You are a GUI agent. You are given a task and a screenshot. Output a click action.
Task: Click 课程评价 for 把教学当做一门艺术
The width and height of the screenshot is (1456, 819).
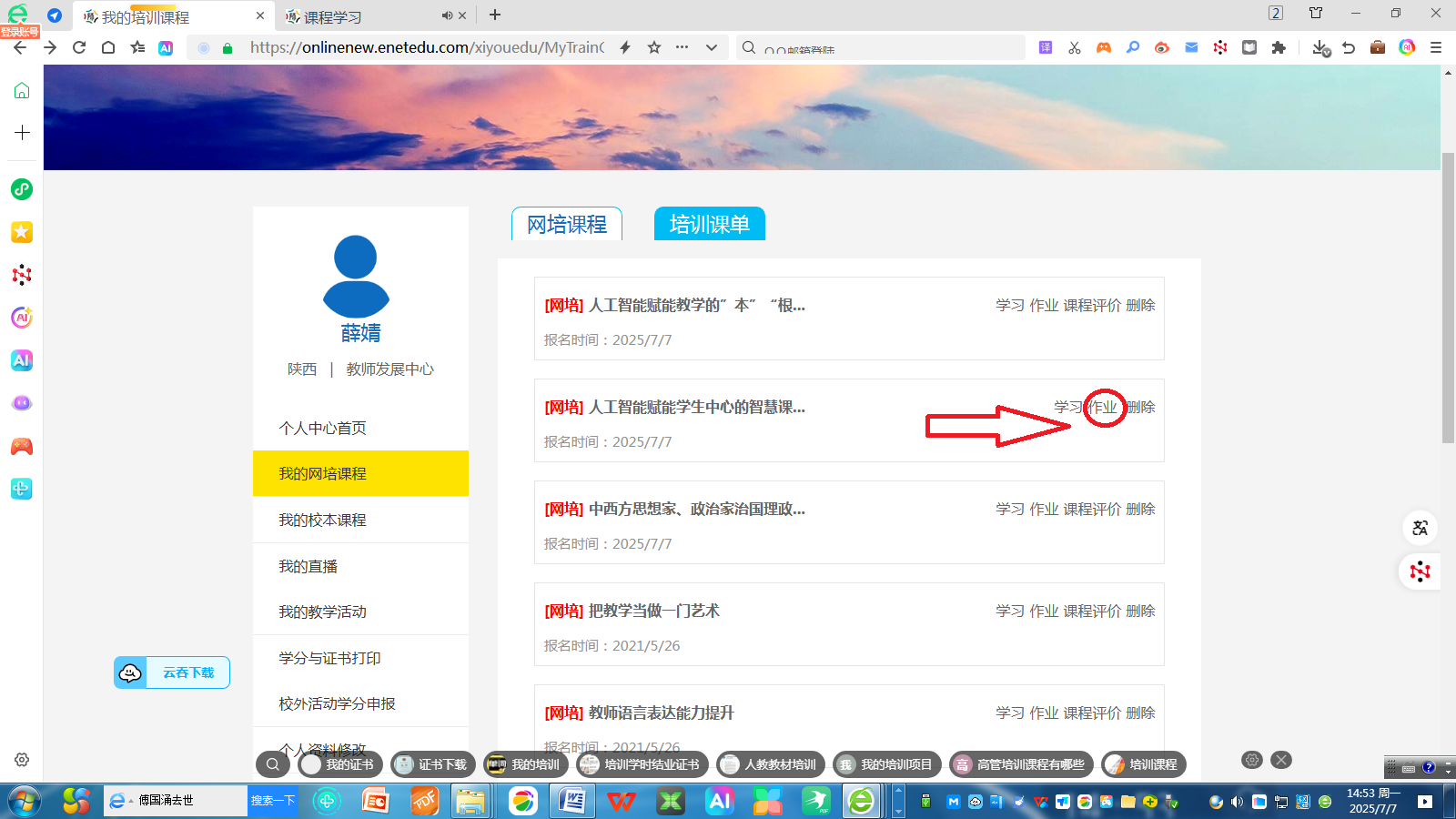tap(1092, 611)
